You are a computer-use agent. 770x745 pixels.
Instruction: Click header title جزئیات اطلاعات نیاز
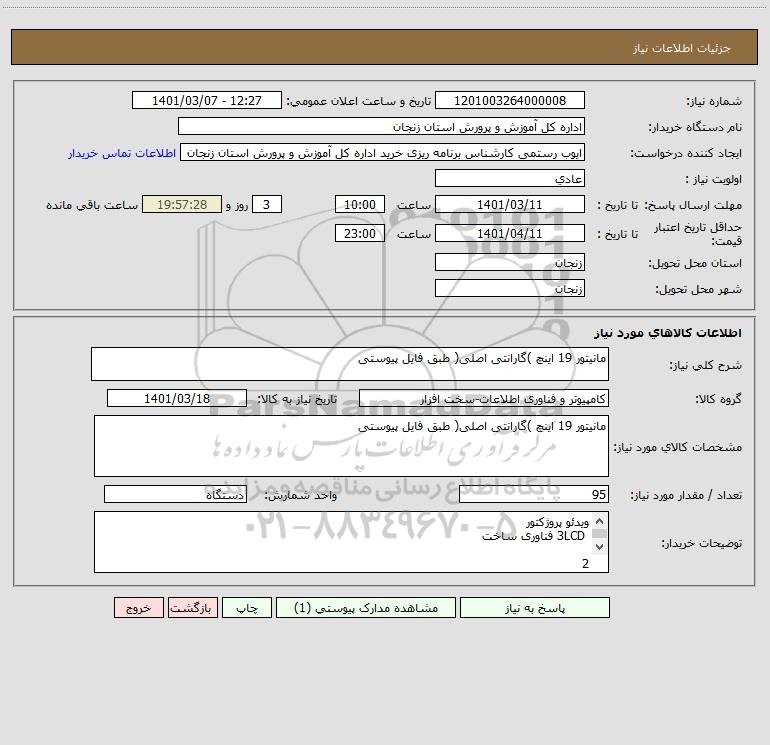click(682, 48)
